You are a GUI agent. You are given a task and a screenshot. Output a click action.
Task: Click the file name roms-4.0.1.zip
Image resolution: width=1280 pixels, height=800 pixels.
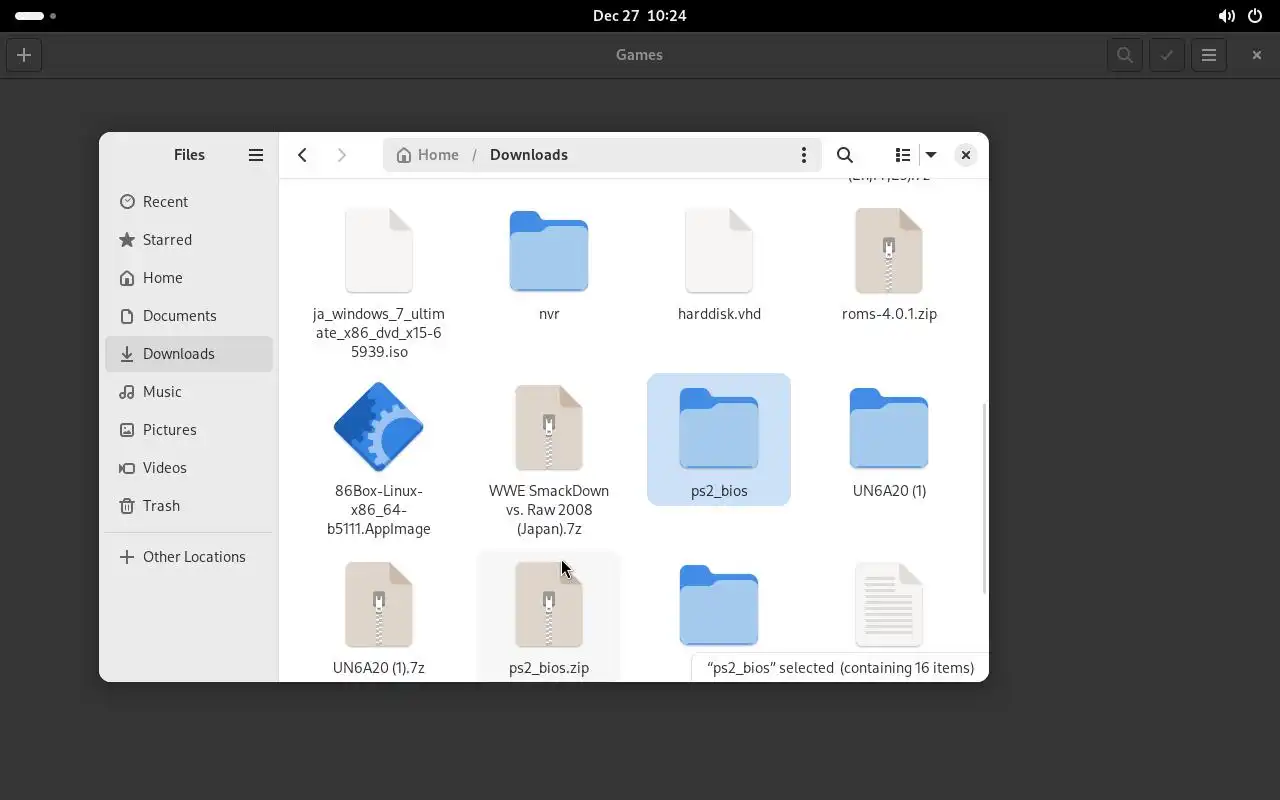(x=889, y=314)
